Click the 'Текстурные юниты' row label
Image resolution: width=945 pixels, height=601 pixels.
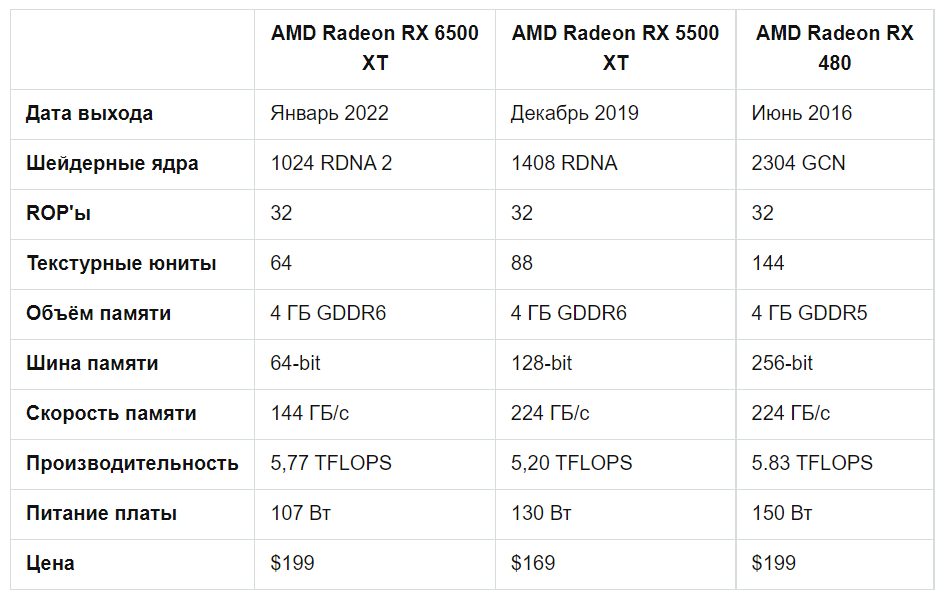coord(121,263)
